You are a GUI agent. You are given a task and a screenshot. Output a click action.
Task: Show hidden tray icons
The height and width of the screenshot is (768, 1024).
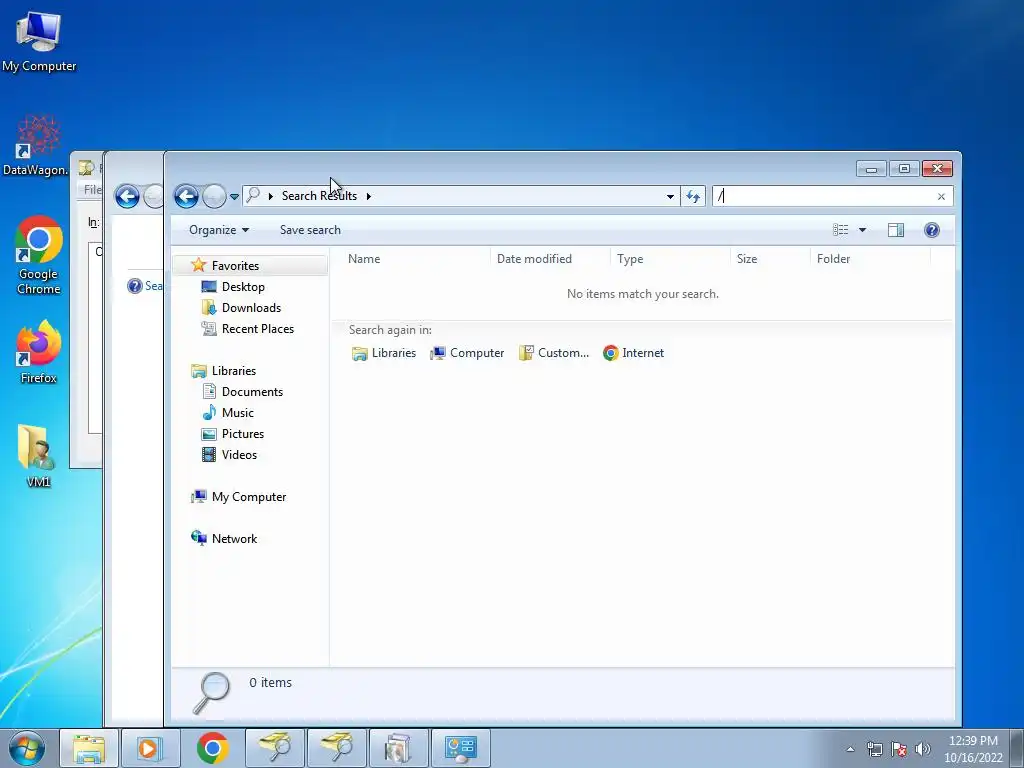coord(850,749)
